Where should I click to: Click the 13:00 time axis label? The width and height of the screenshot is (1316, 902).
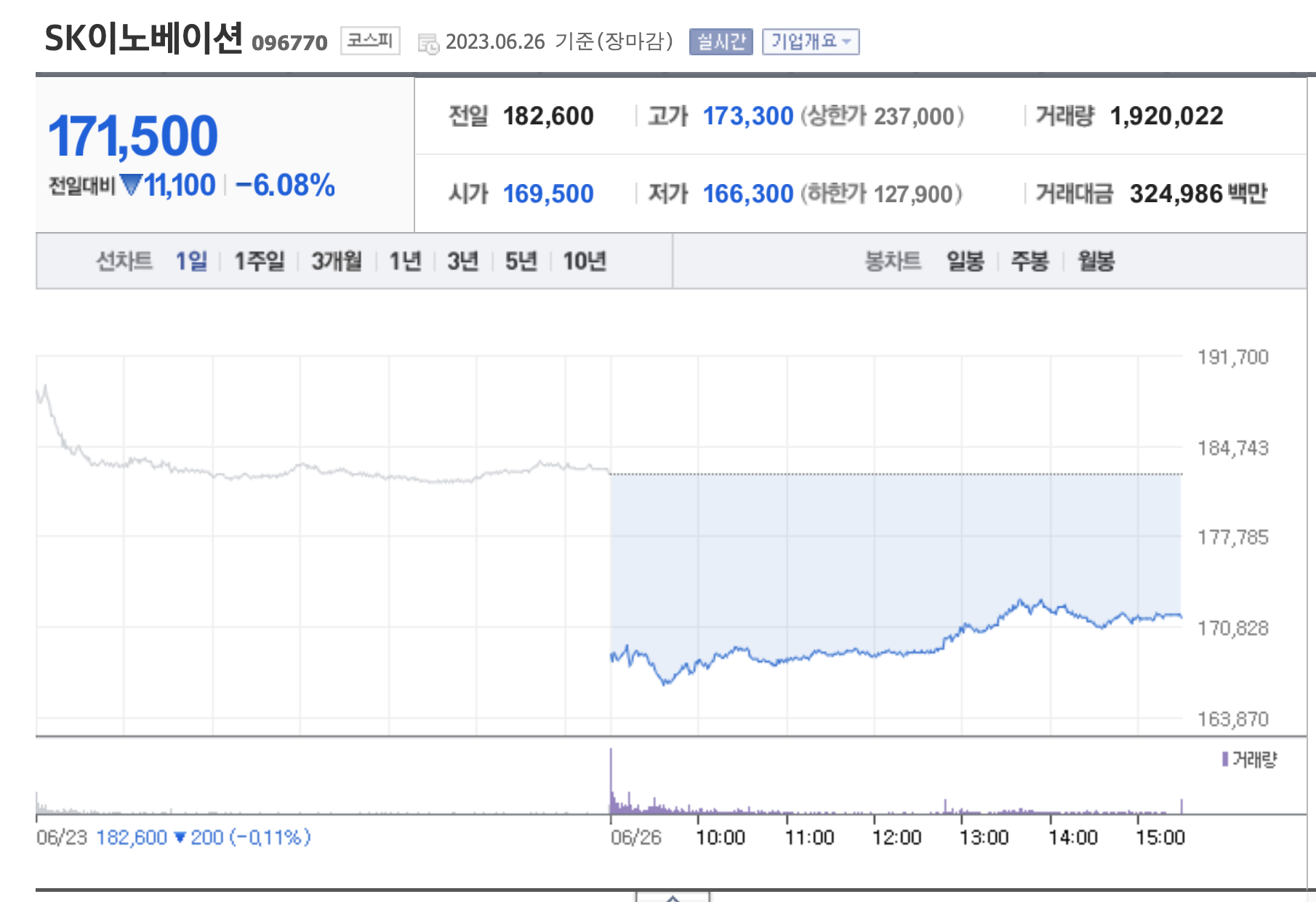pyautogui.click(x=984, y=837)
